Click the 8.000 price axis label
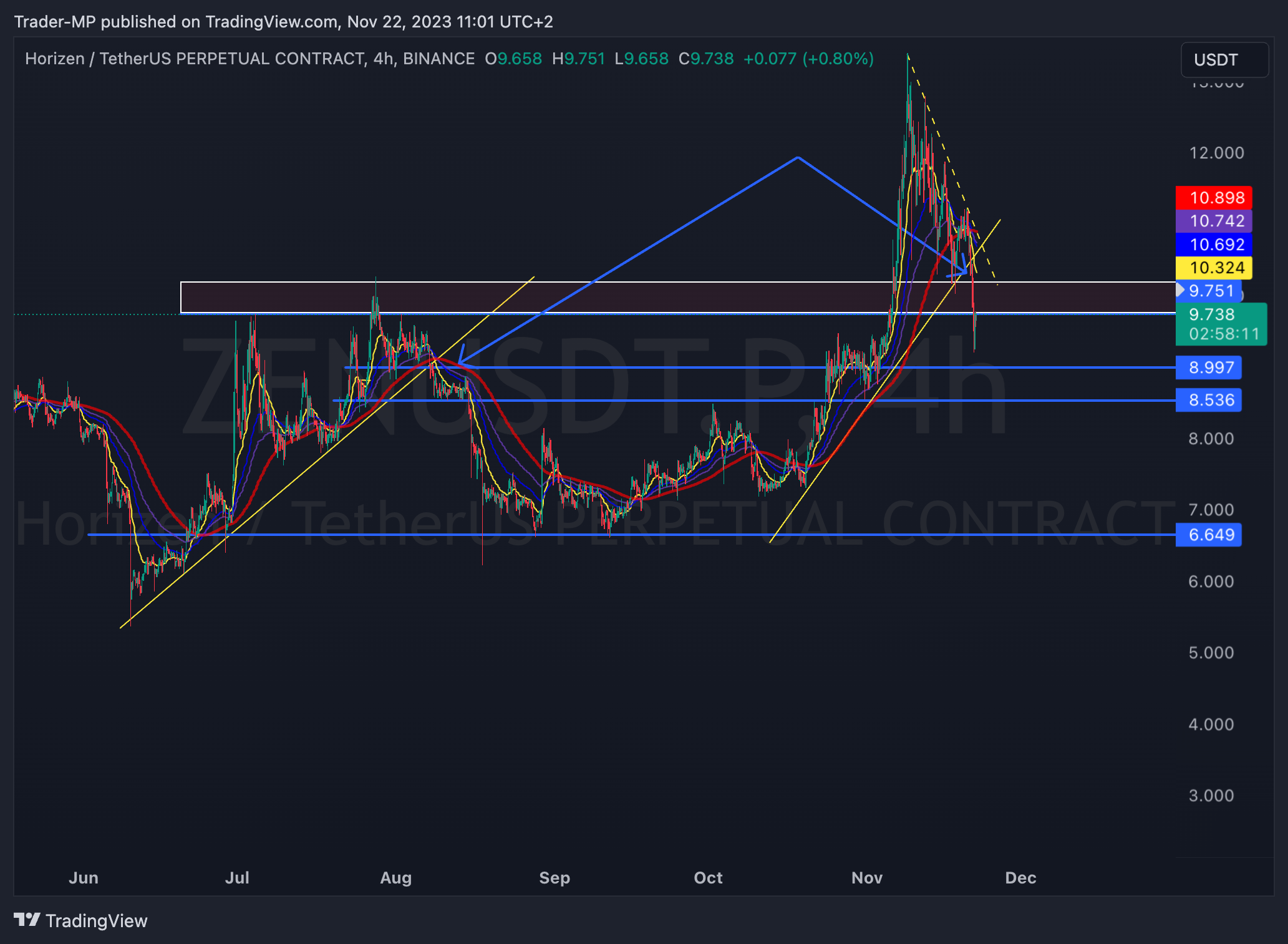This screenshot has height=944, width=1288. [x=1211, y=439]
